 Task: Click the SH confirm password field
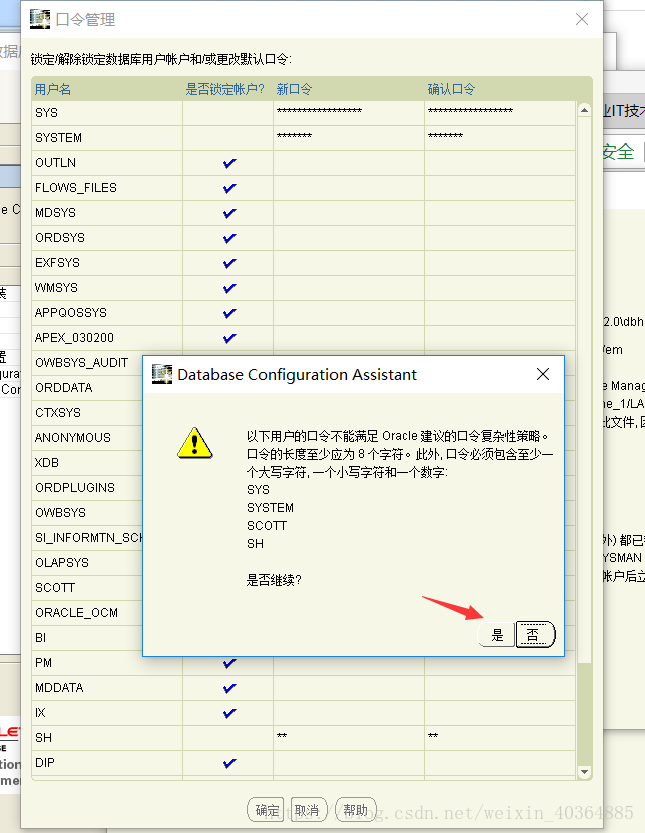pos(500,738)
